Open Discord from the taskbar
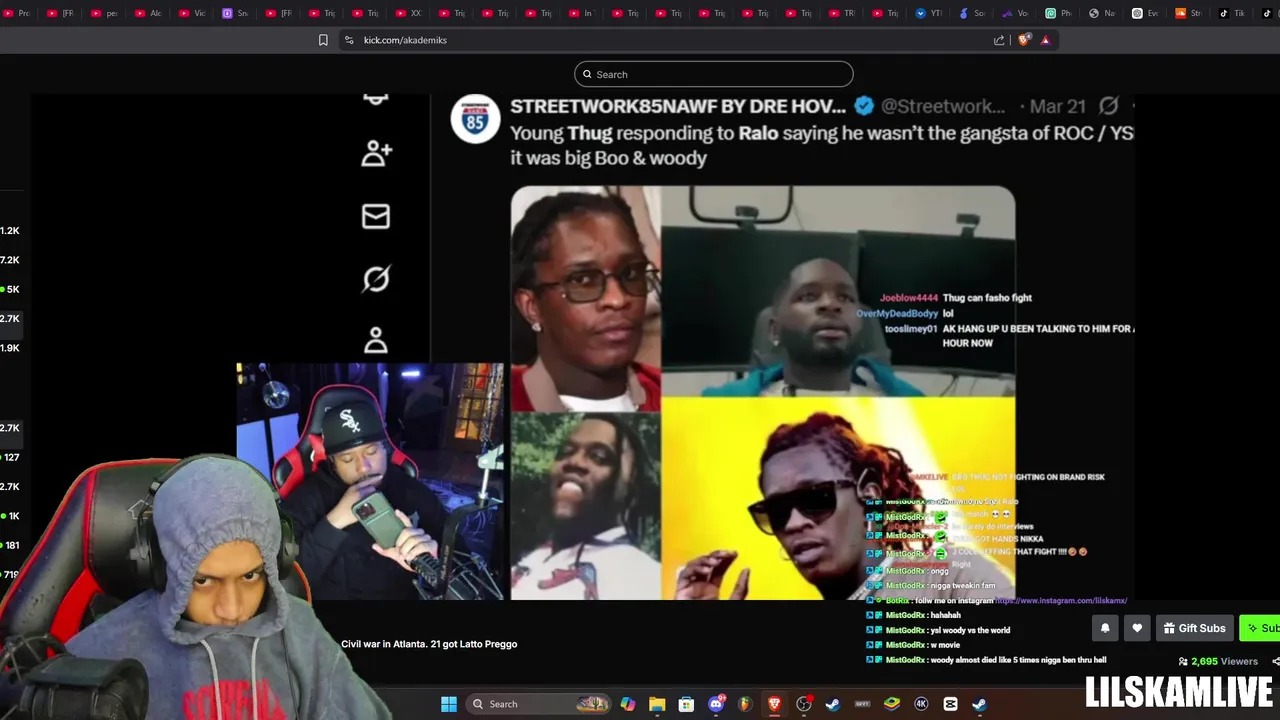Viewport: 1280px width, 720px height. [716, 704]
